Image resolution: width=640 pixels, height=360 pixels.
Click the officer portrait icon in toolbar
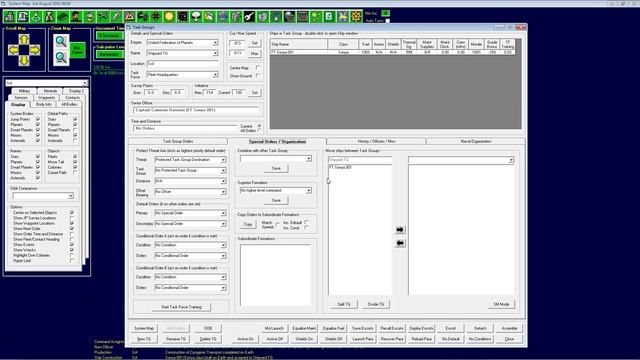click(76, 17)
